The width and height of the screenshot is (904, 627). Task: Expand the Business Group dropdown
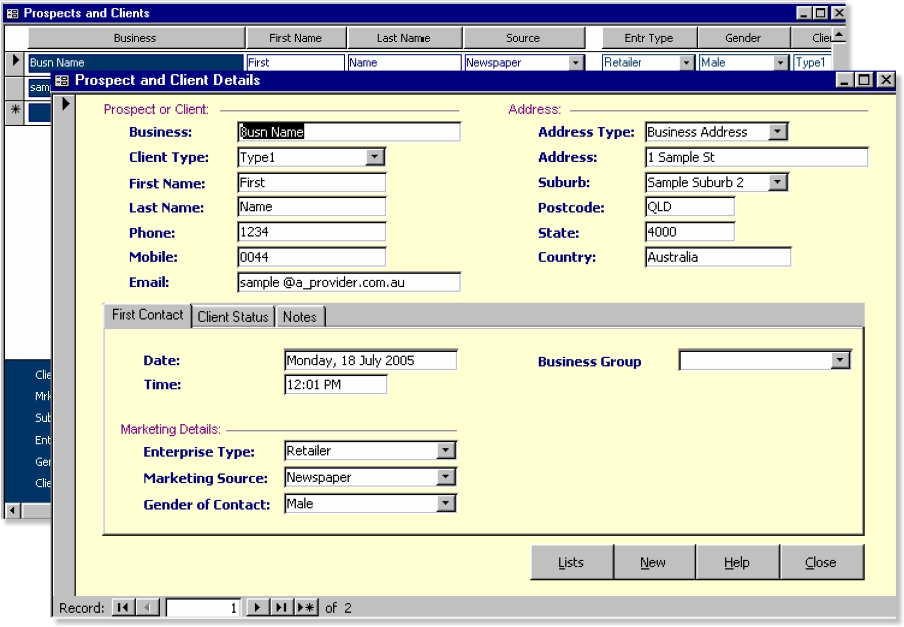pyautogui.click(x=840, y=361)
